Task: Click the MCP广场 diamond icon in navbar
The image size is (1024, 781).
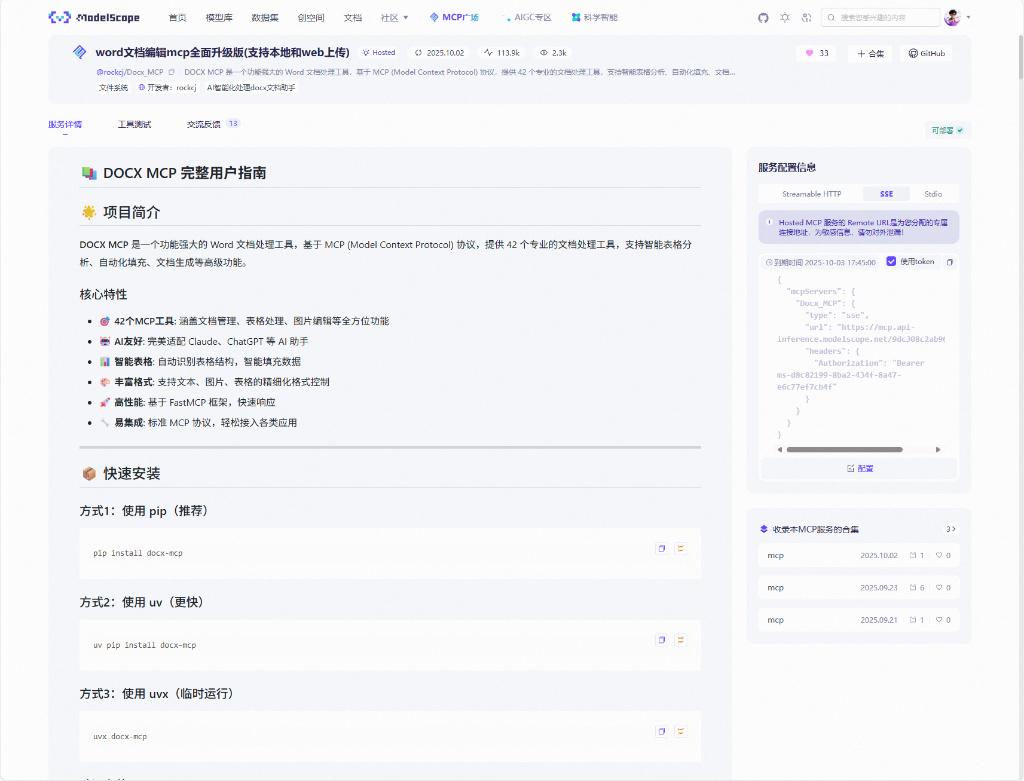Action: point(434,17)
